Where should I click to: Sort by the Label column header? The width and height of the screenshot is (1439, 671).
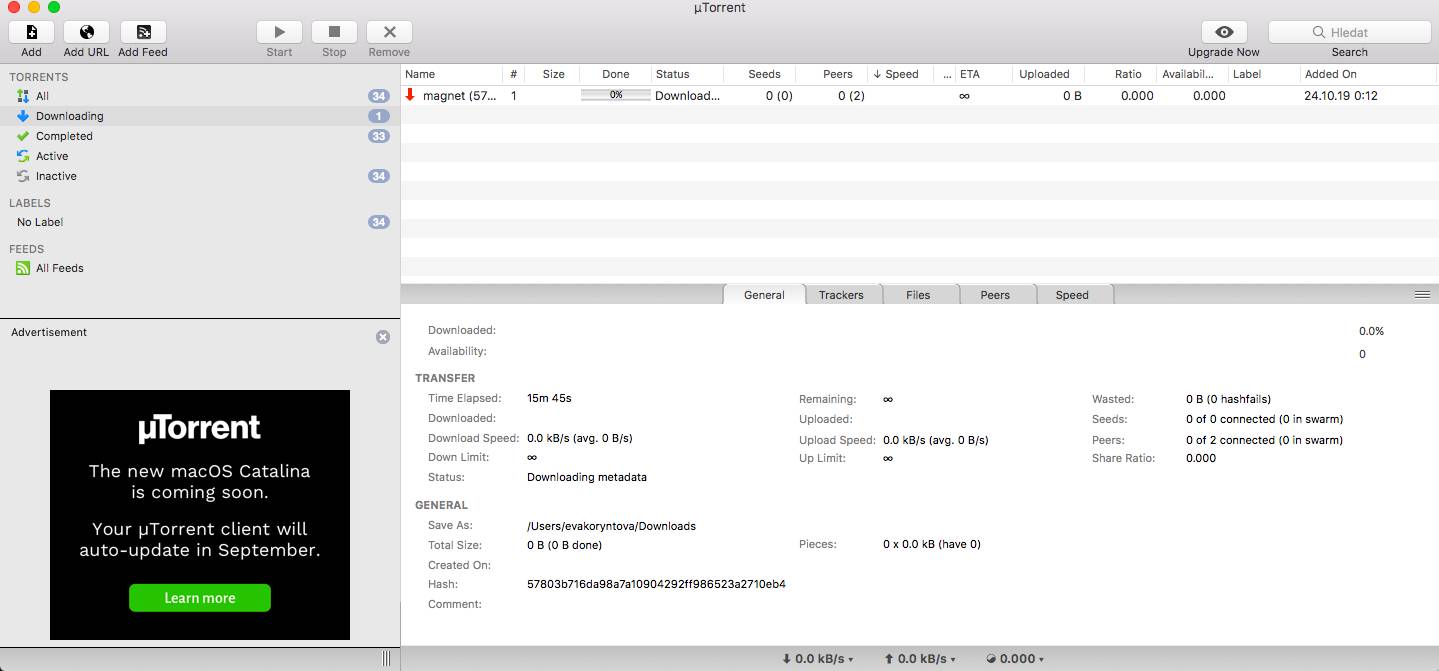[1264, 74]
